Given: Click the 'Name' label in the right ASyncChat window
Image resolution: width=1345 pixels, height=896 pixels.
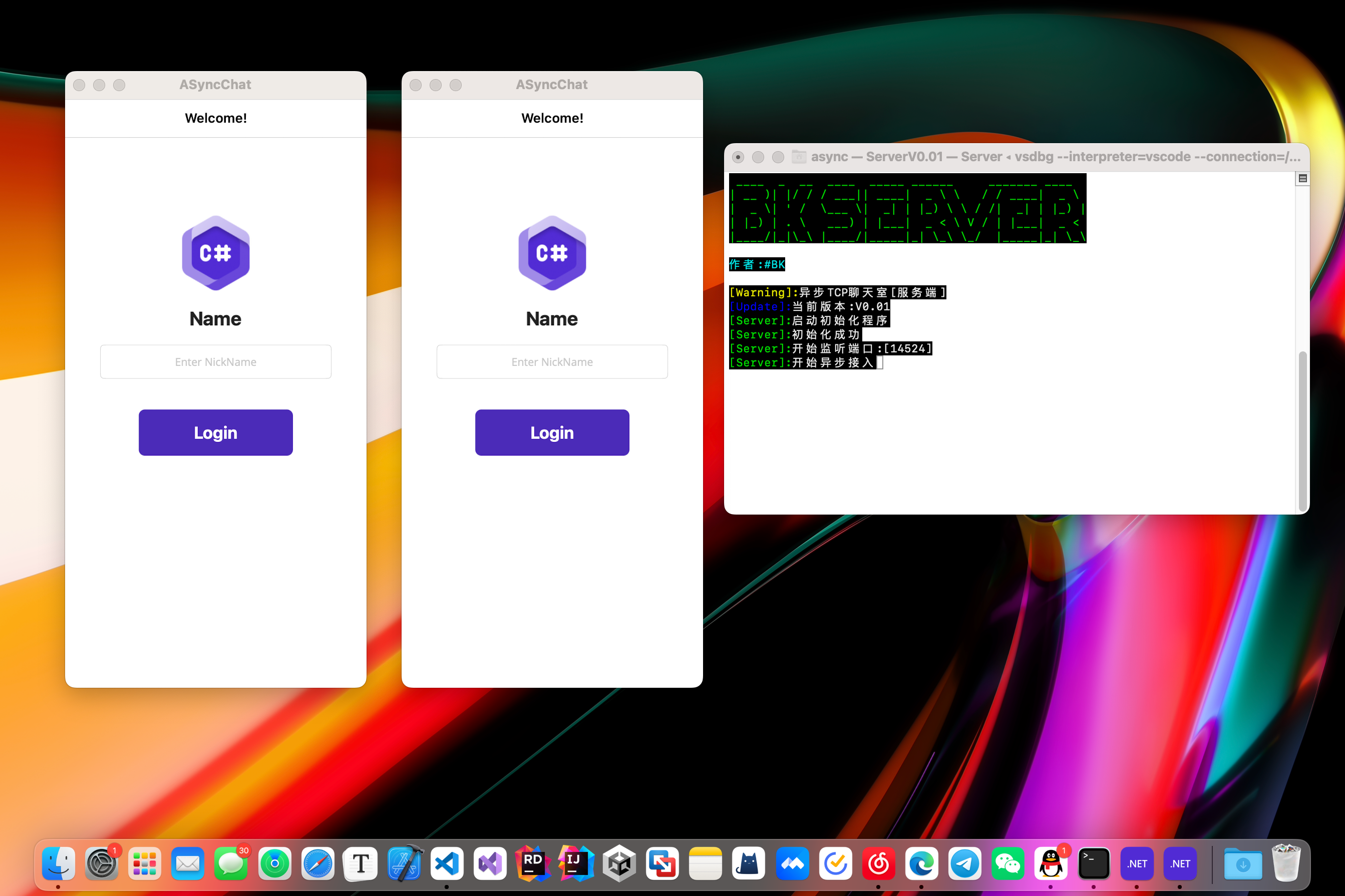Looking at the screenshot, I should (552, 319).
